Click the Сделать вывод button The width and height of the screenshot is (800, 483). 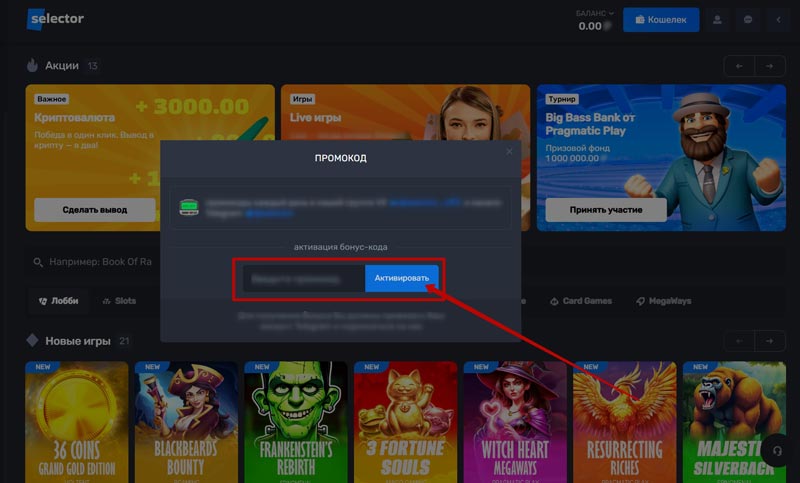point(95,210)
